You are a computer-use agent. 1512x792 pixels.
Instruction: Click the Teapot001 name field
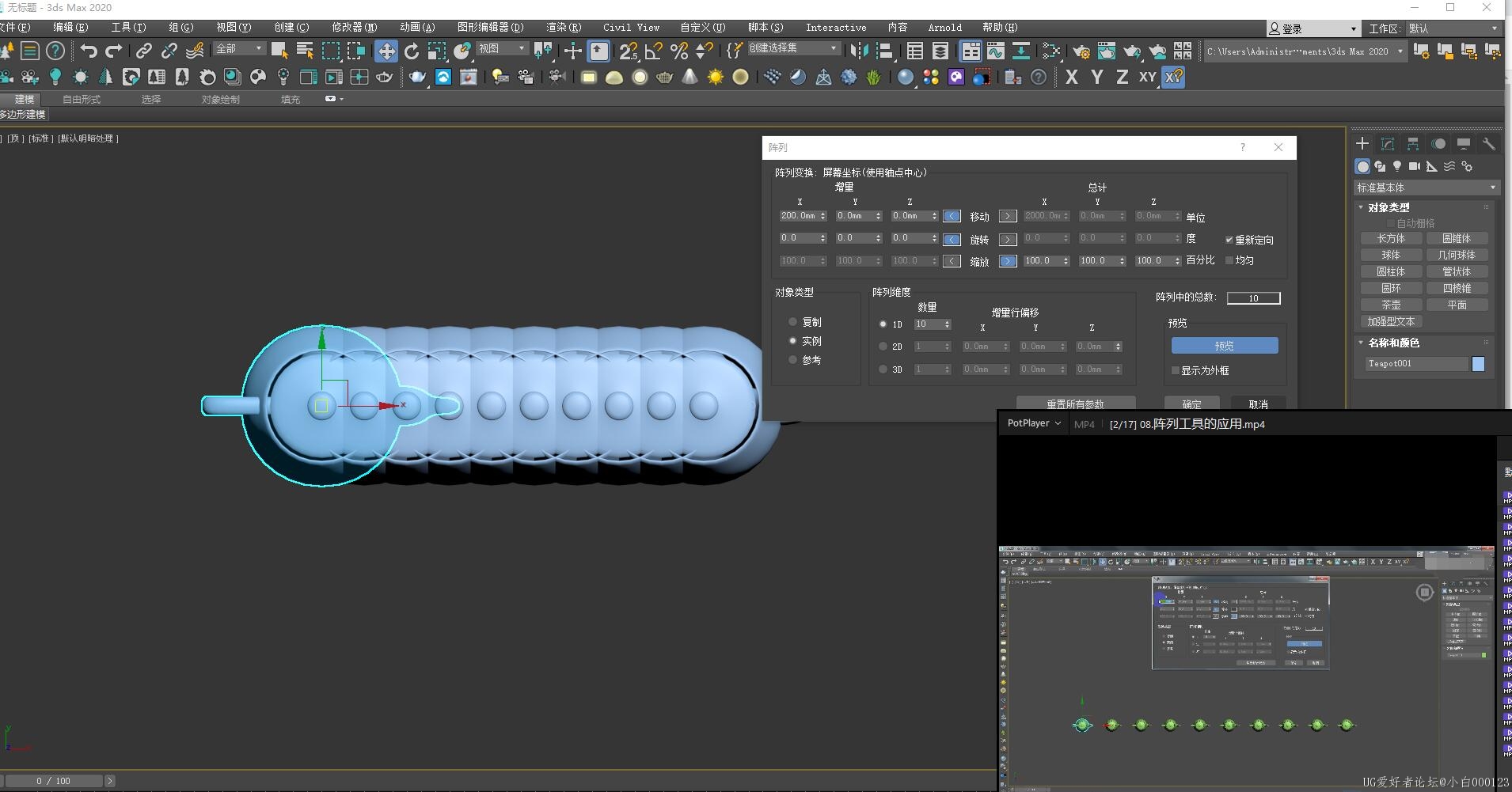coord(1417,364)
